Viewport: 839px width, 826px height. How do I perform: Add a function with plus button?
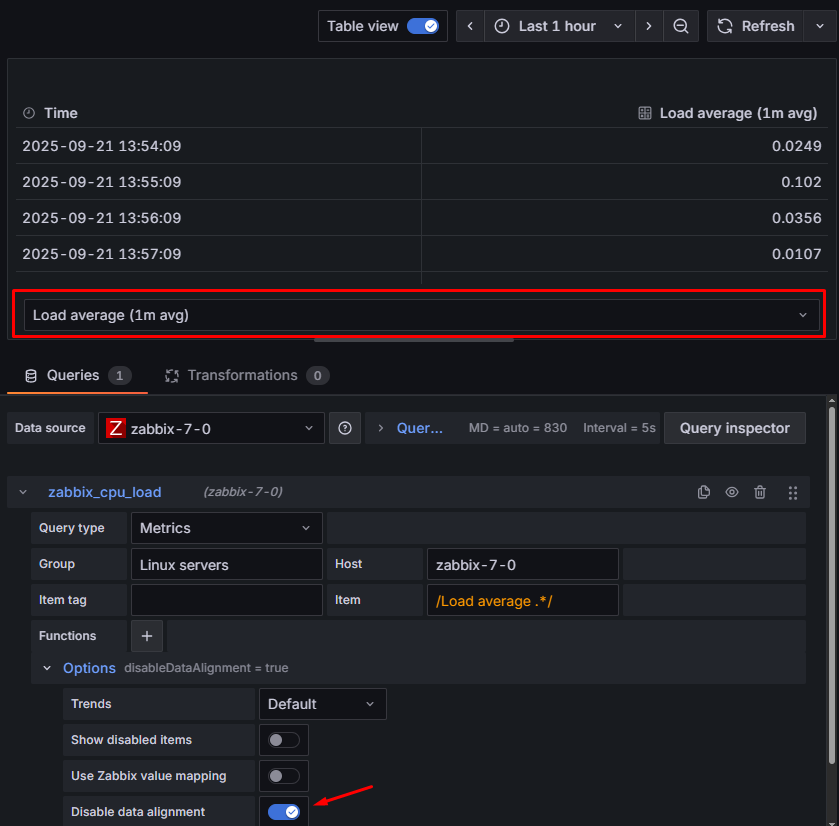tap(147, 636)
